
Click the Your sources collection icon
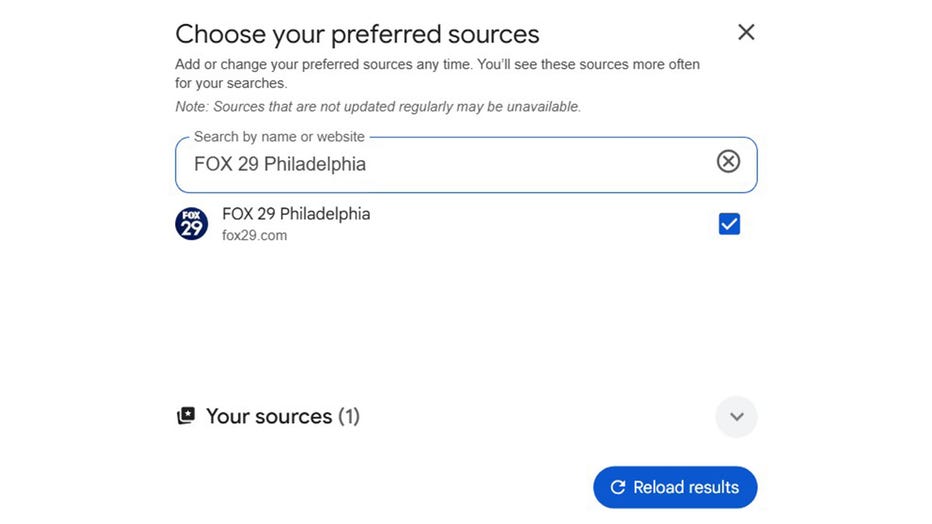[x=186, y=416]
